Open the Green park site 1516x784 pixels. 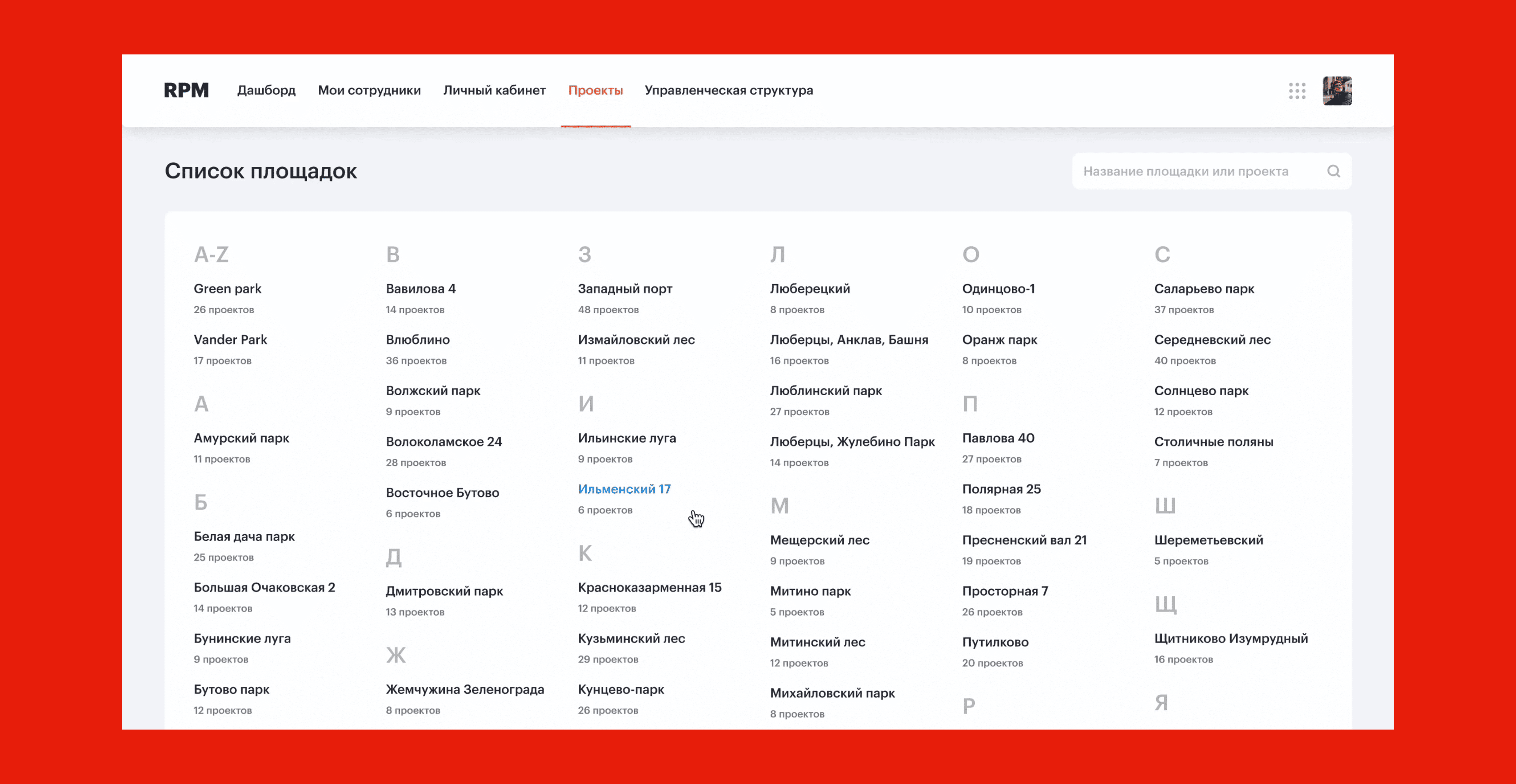[227, 289]
